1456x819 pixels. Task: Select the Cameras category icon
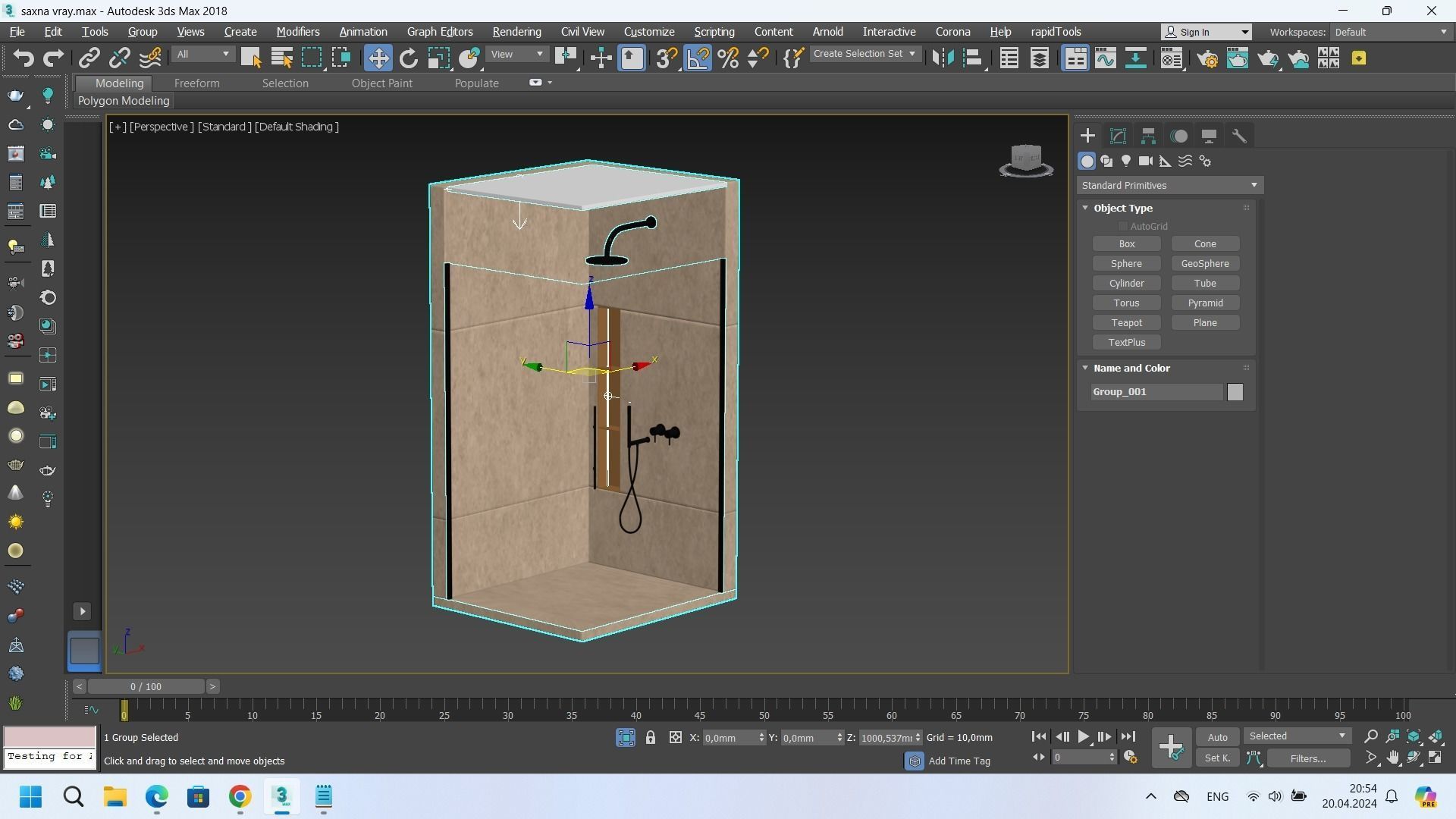pyautogui.click(x=1146, y=161)
